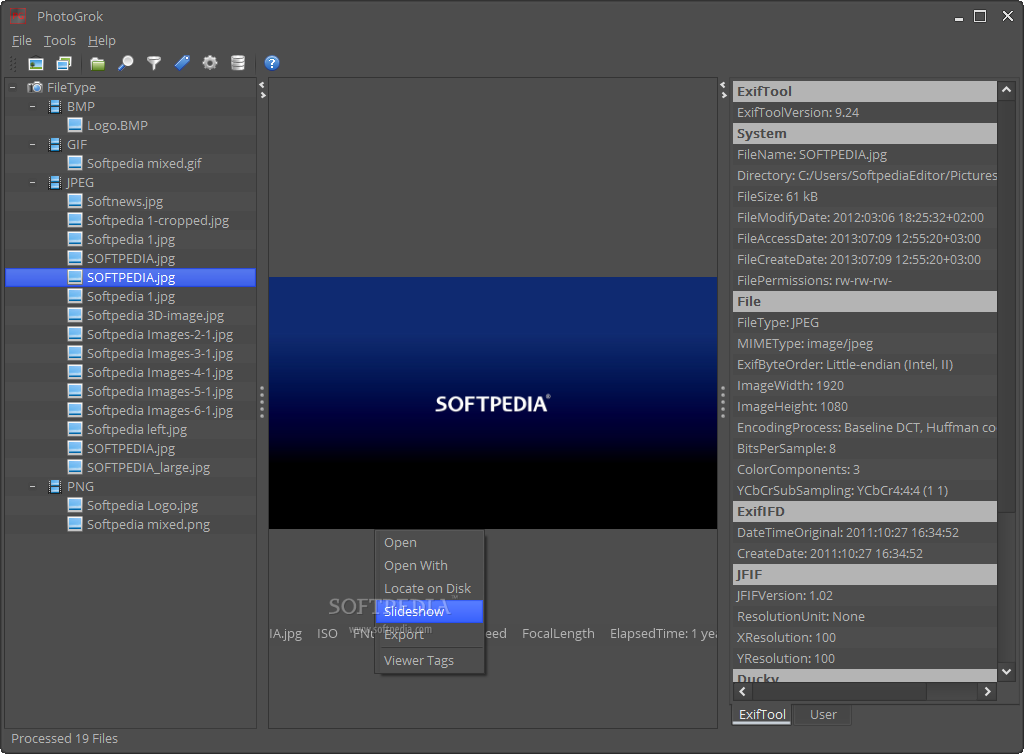Click the film icon beside JPEG

[56, 182]
